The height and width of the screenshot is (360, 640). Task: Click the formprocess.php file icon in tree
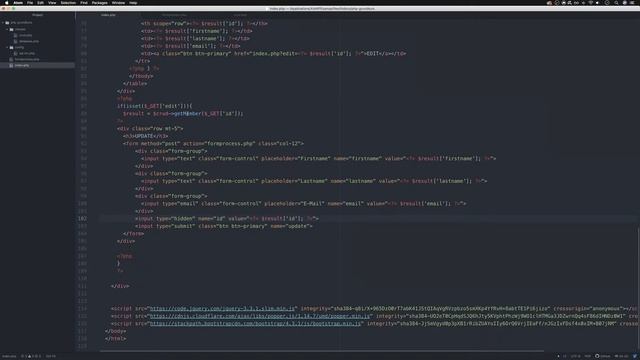11,59
